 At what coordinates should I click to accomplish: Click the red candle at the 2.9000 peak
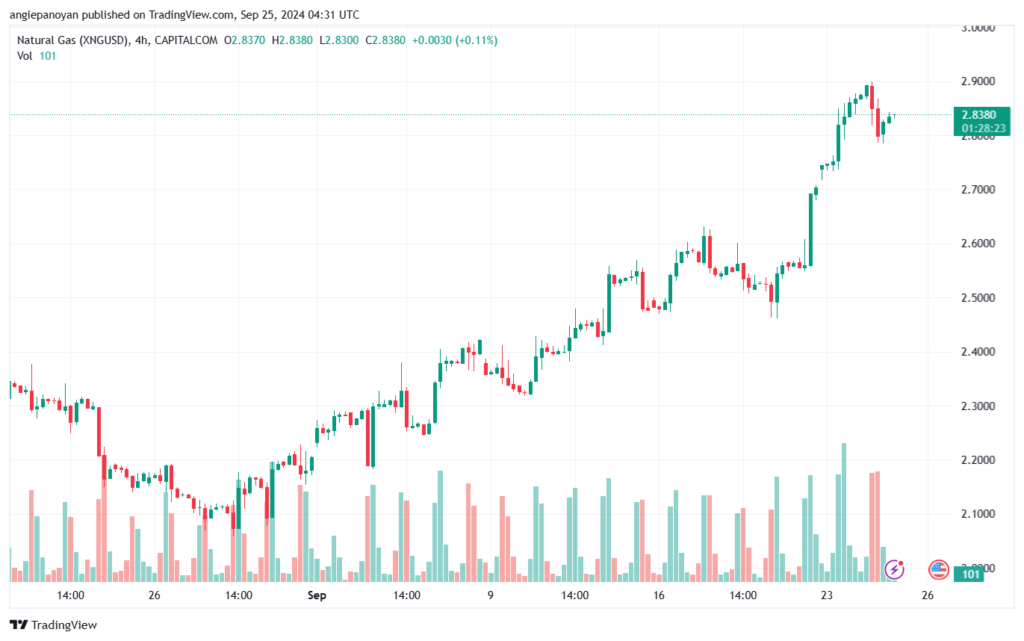pos(872,97)
